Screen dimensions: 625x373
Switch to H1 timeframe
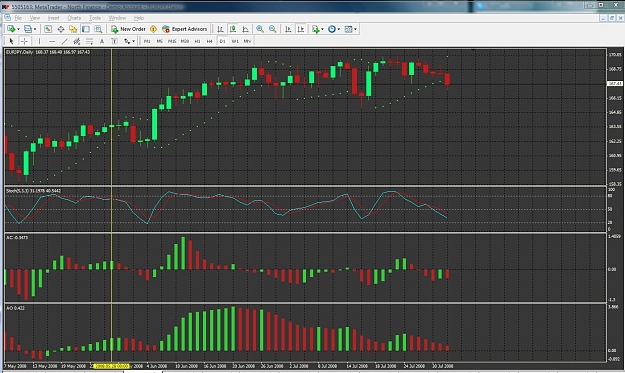pyautogui.click(x=197, y=41)
